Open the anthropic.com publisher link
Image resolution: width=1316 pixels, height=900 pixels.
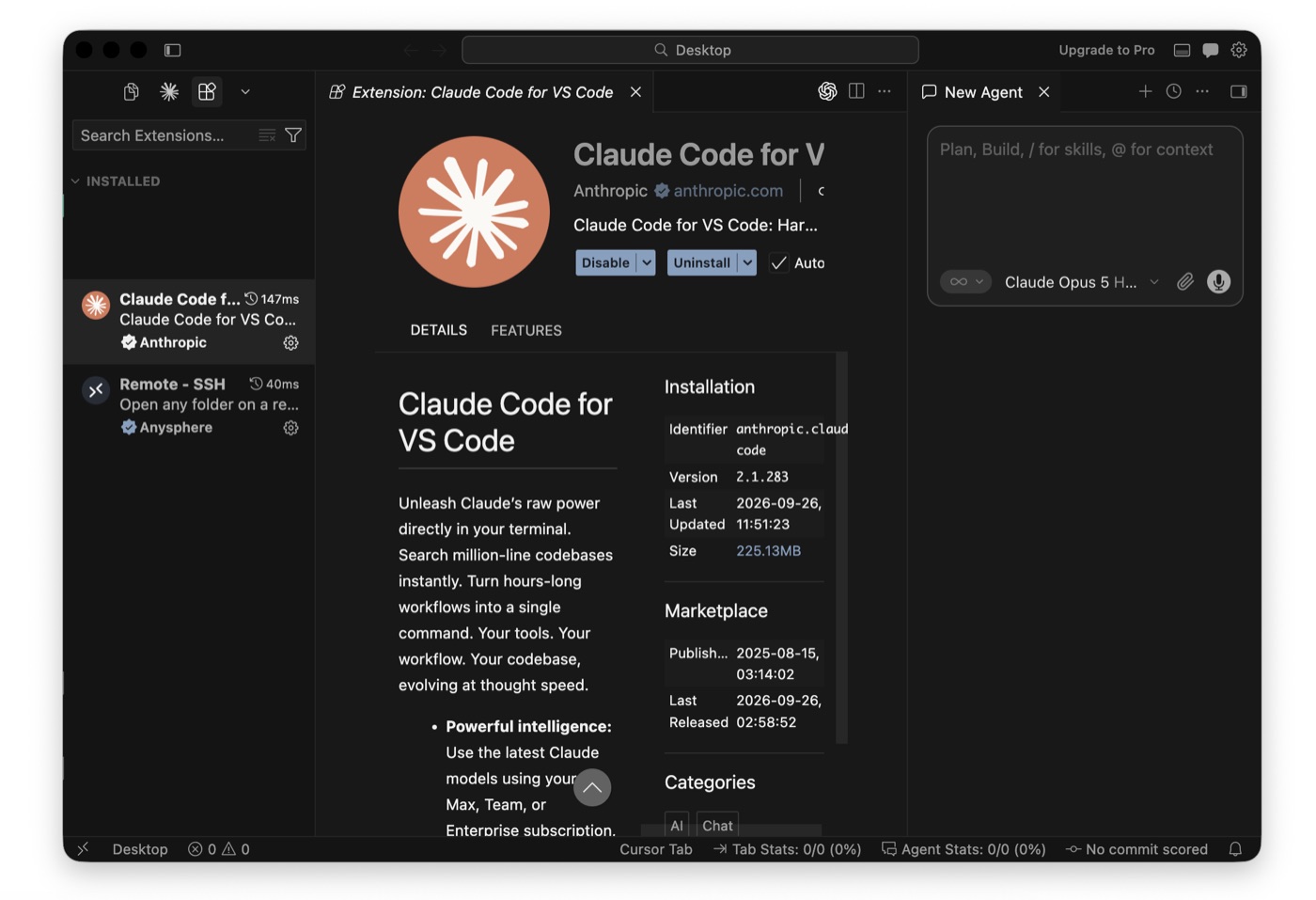(728, 191)
